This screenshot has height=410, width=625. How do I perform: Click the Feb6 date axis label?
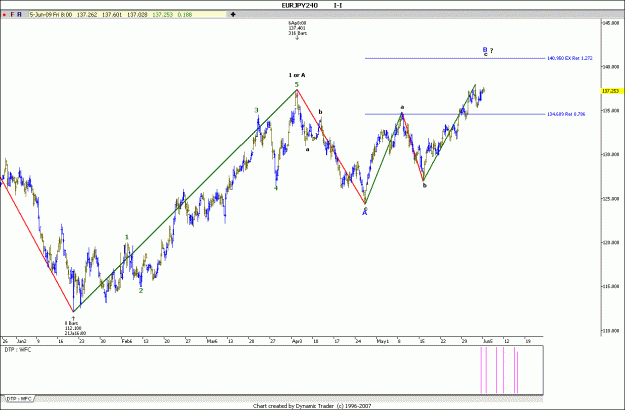click(127, 341)
